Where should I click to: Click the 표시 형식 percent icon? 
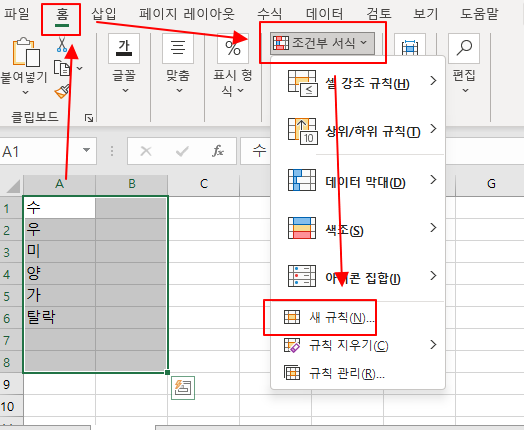point(233,48)
